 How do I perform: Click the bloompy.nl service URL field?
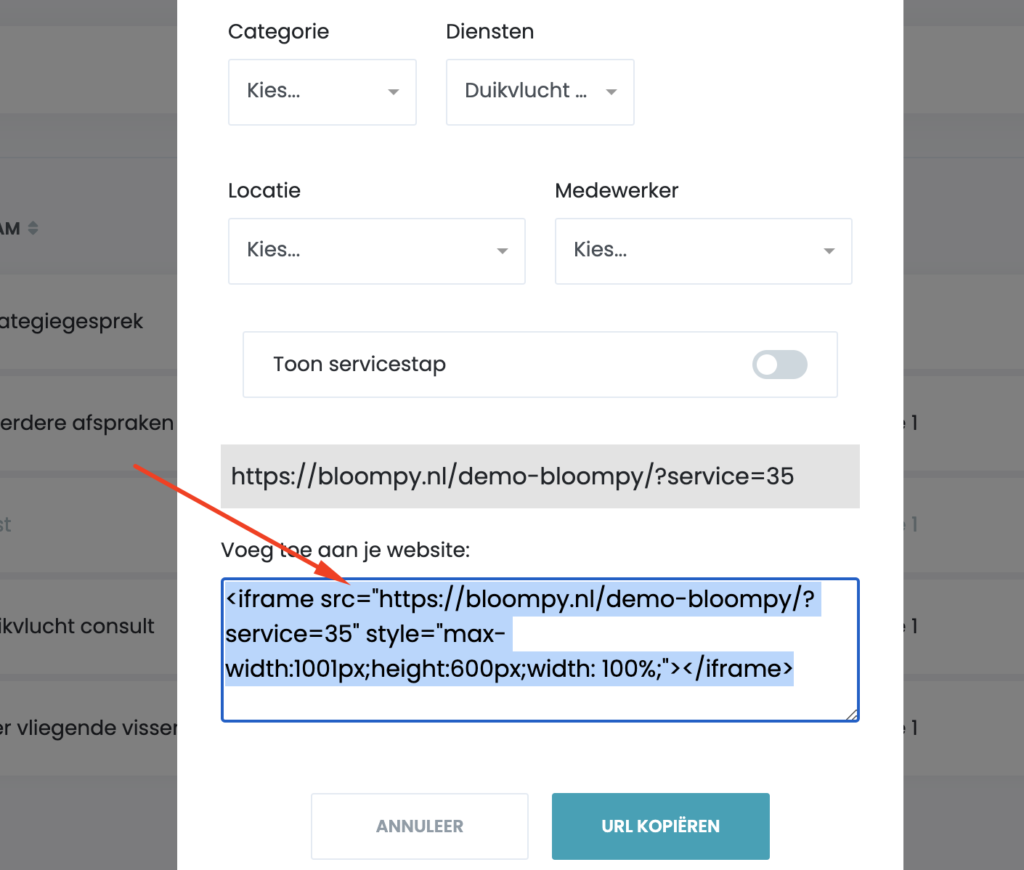point(540,476)
